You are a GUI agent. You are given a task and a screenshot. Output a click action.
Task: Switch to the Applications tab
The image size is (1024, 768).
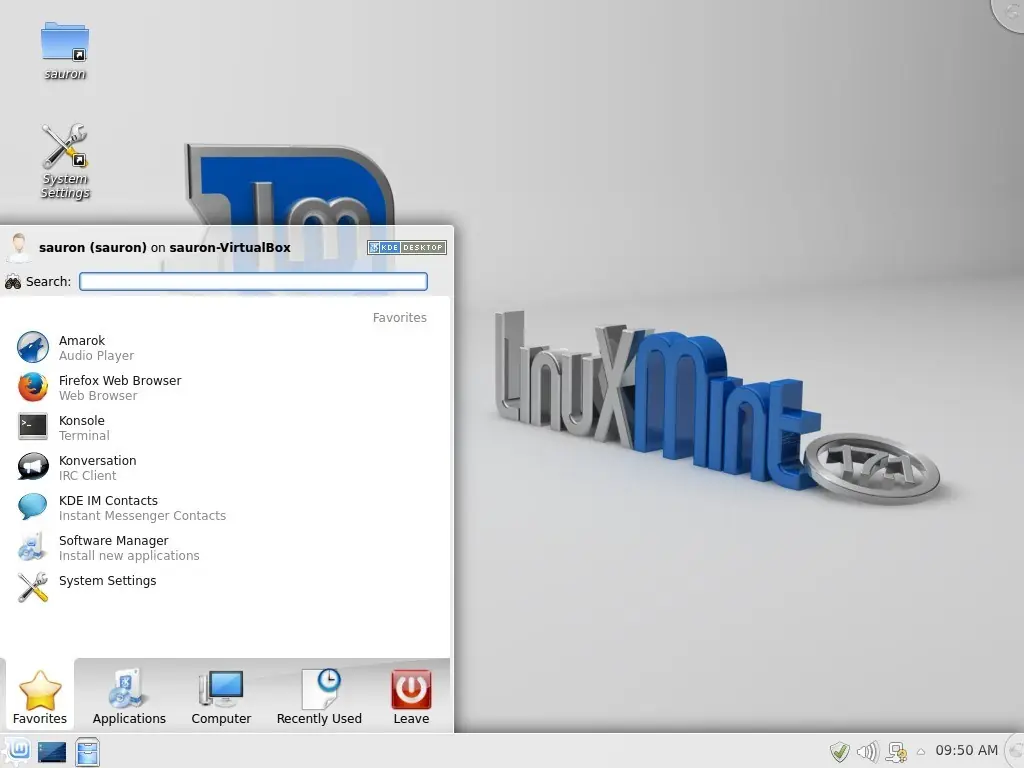[x=129, y=696]
